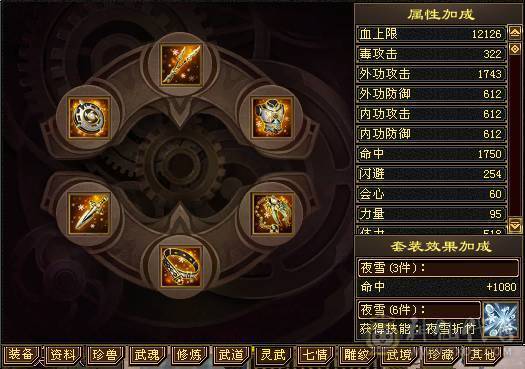
Task: Click the central gear emblem
Action: [181, 164]
